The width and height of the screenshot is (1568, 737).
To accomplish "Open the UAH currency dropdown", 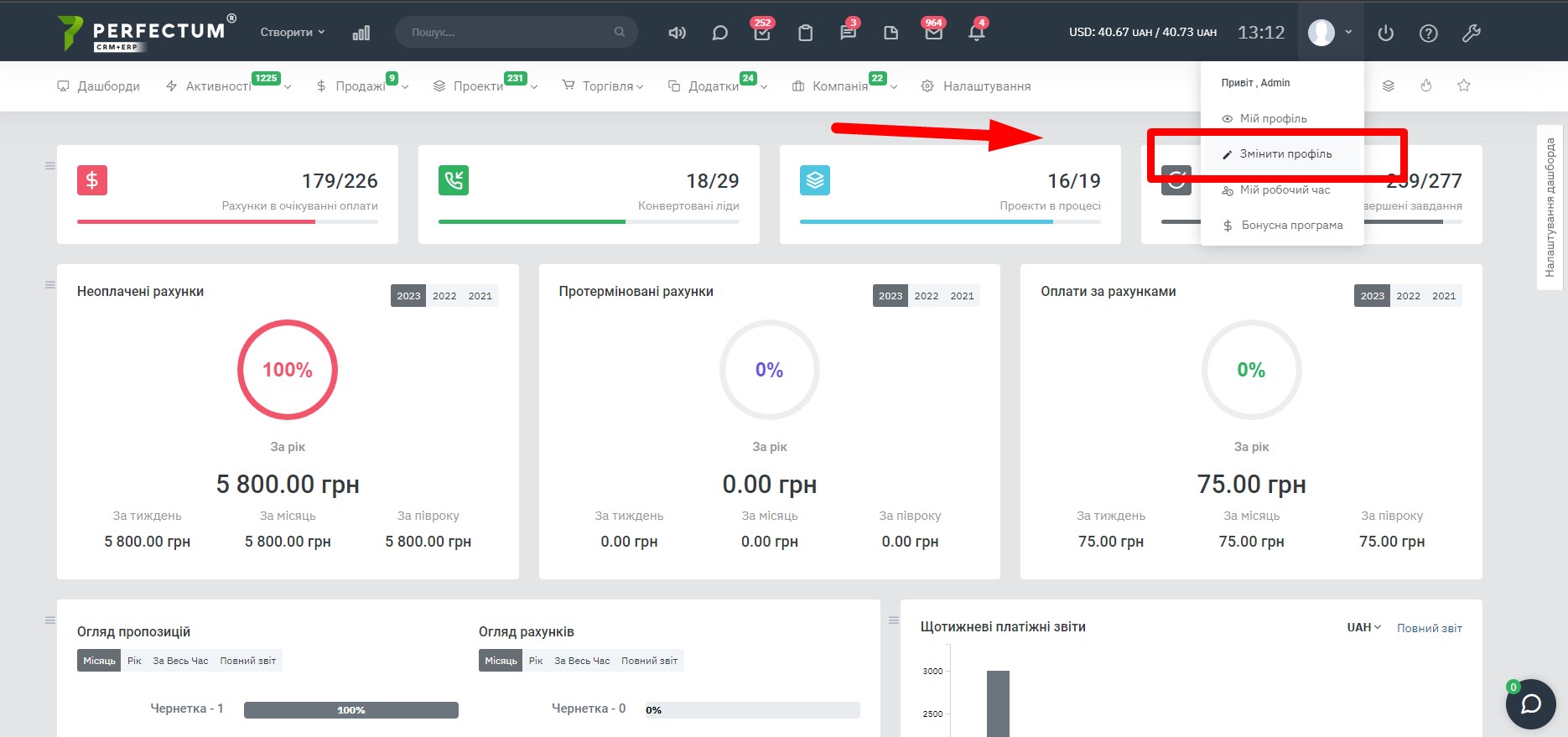I will tap(1363, 627).
